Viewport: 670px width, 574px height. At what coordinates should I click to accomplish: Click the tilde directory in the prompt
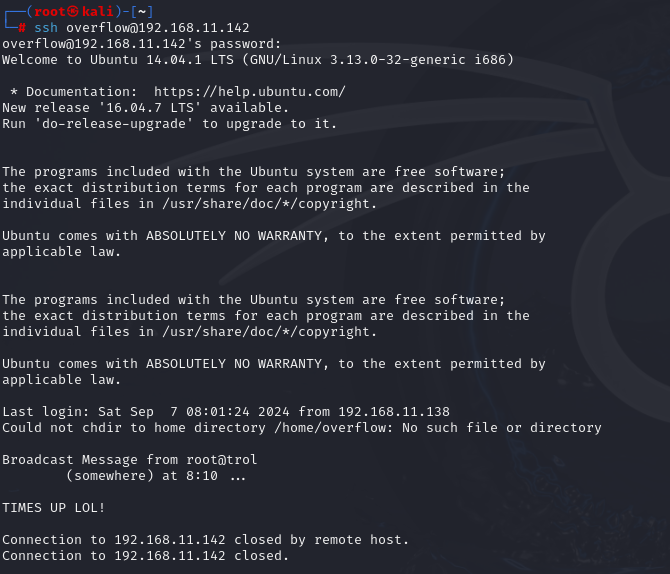tap(142, 11)
